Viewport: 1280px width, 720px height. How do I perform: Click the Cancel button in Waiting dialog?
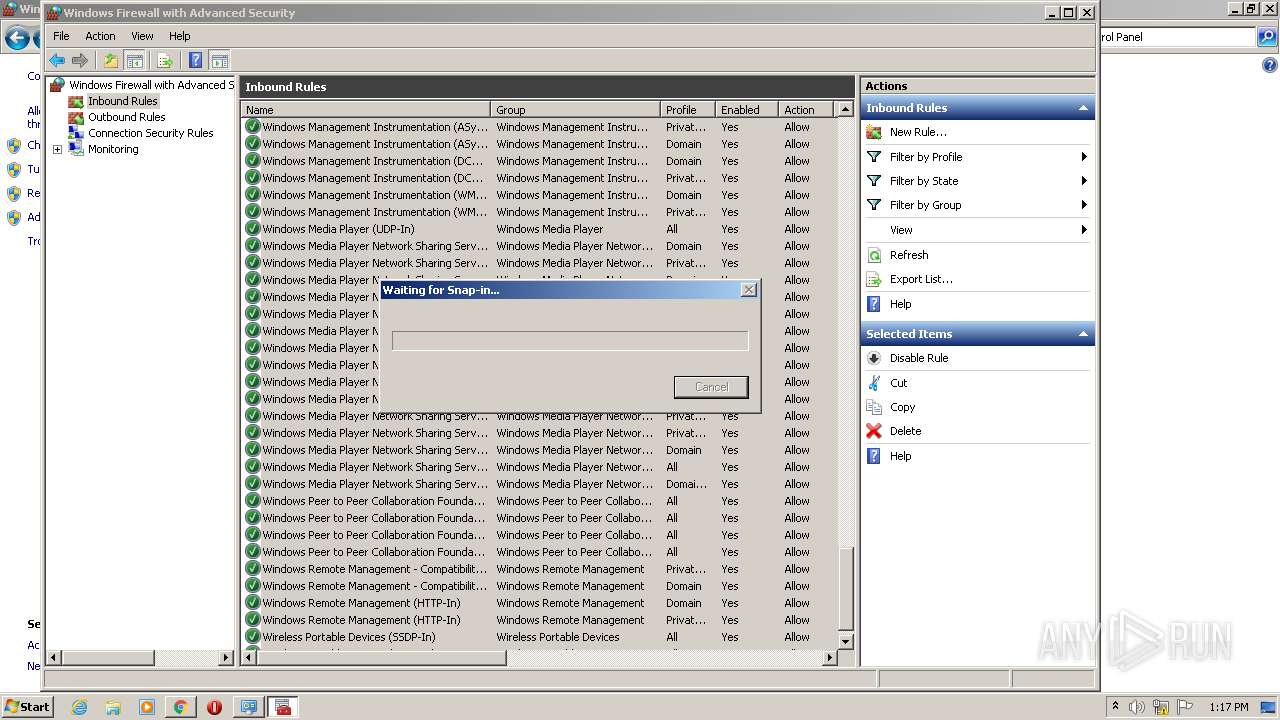(x=711, y=387)
